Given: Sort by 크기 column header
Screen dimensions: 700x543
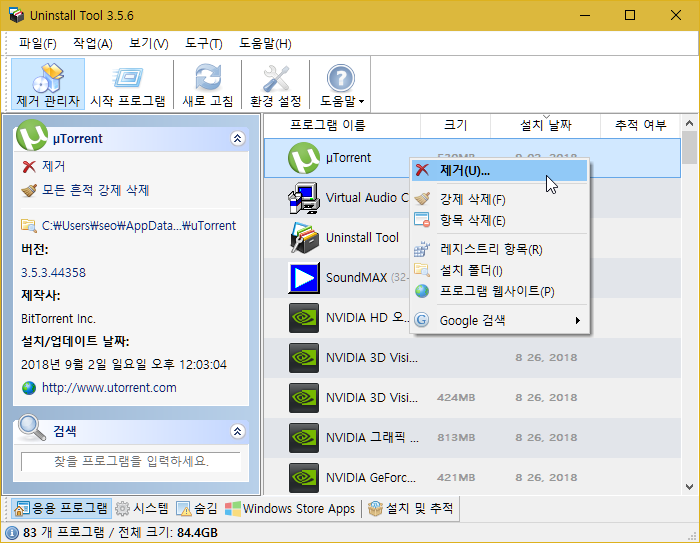Looking at the screenshot, I should pos(455,125).
